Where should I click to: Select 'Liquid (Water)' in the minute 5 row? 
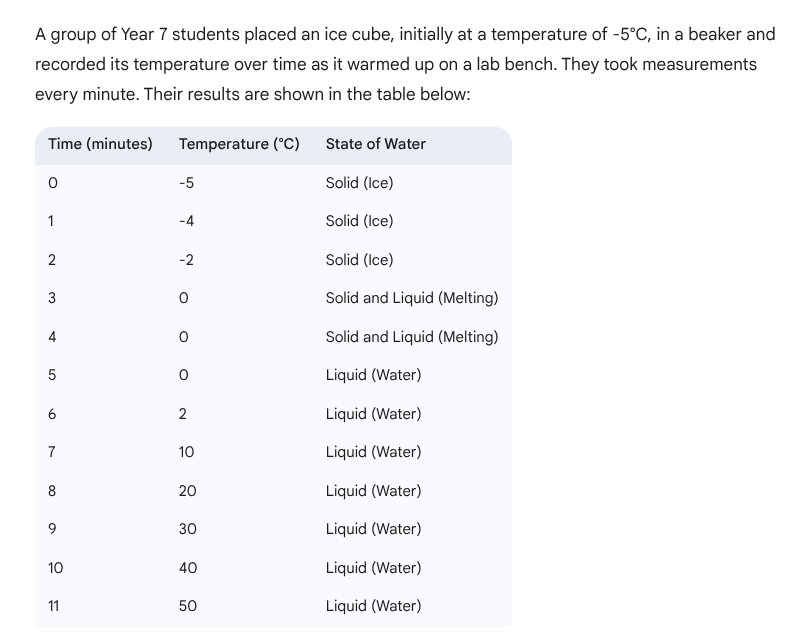coord(373,375)
